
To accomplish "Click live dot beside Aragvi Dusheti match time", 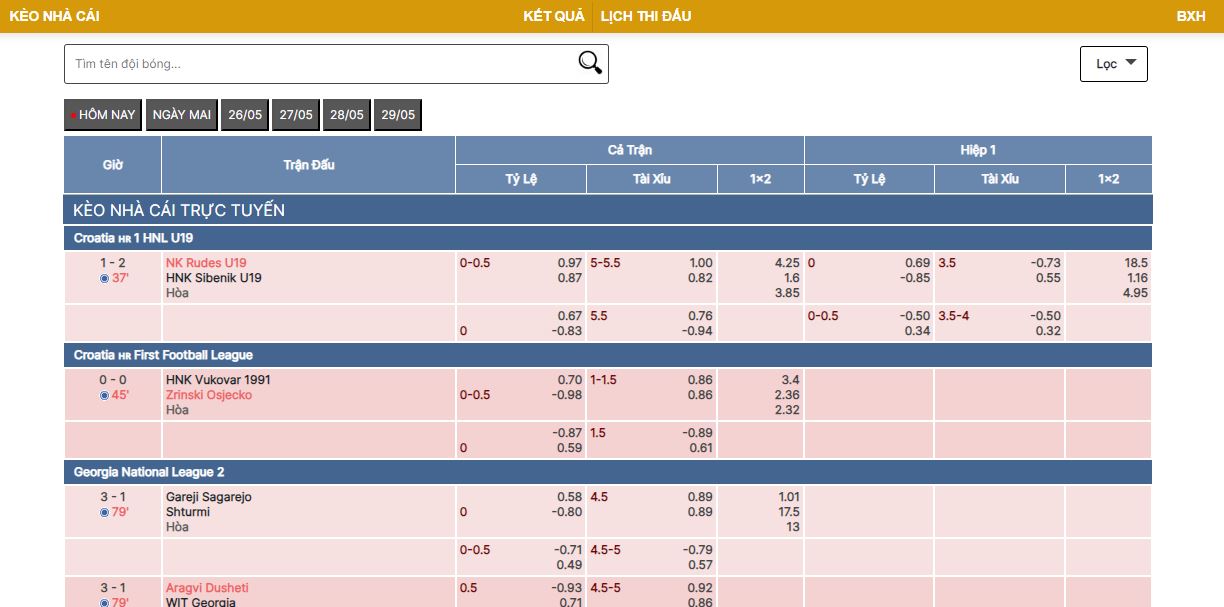I will [x=103, y=602].
